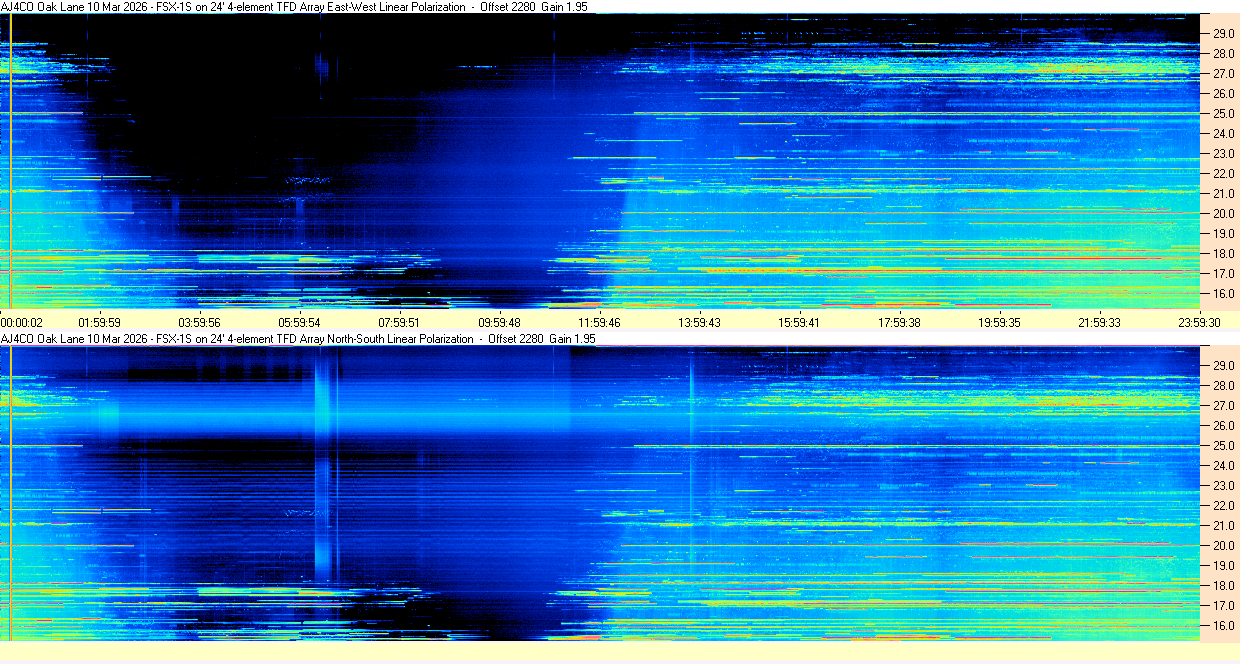Click 24.0 frequency label on North-South chart

(1224, 466)
